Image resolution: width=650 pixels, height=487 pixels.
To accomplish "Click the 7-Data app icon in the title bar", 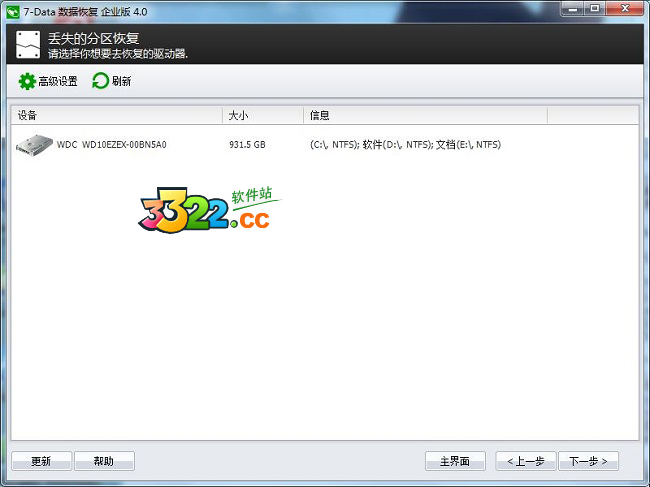I will click(x=13, y=12).
